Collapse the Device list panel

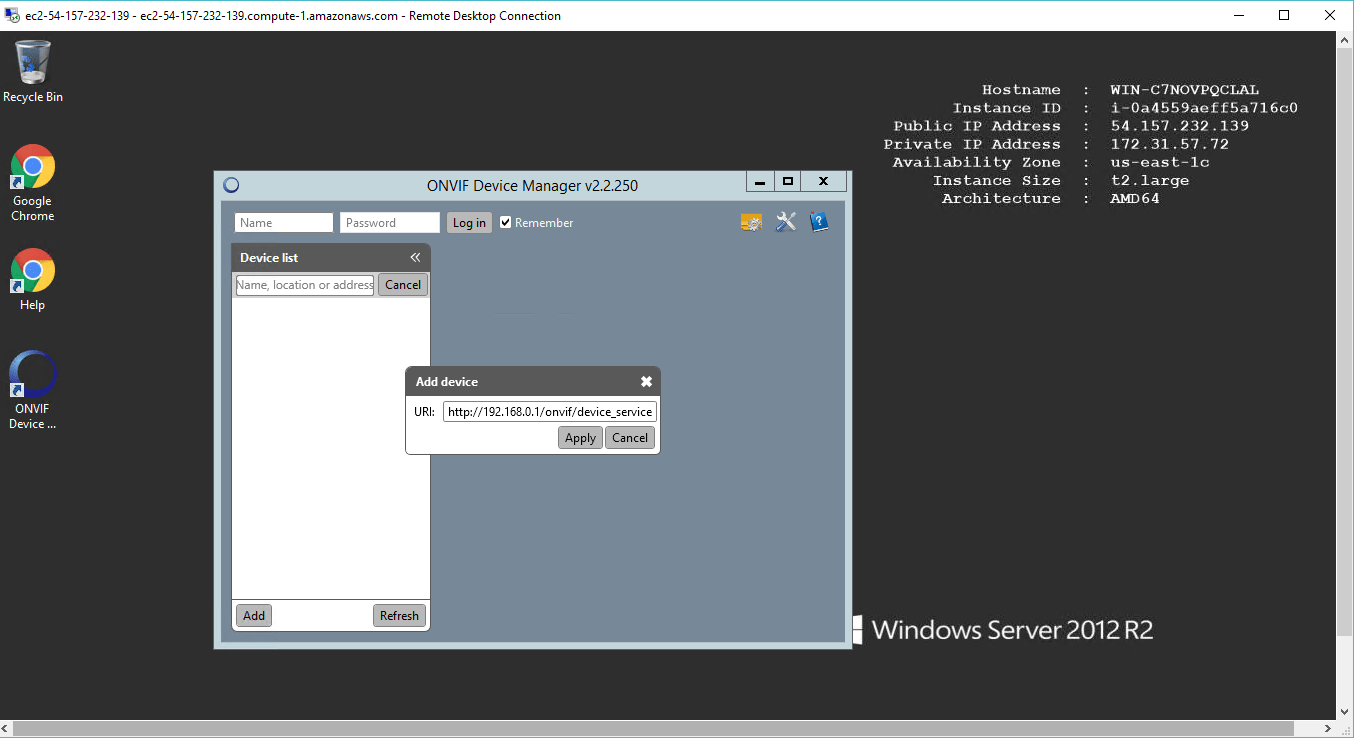(415, 257)
